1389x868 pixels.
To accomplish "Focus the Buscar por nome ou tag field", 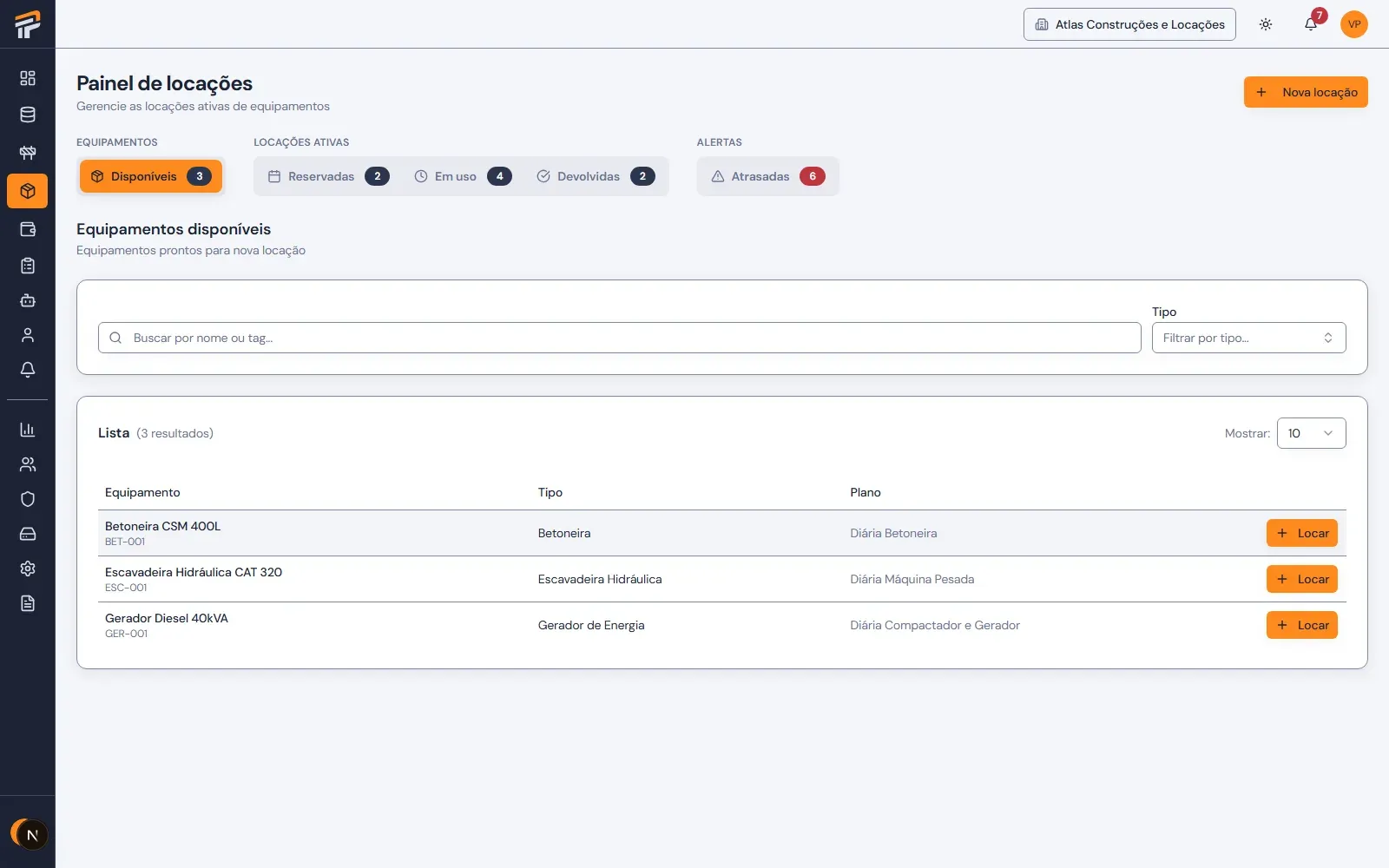I will point(620,338).
